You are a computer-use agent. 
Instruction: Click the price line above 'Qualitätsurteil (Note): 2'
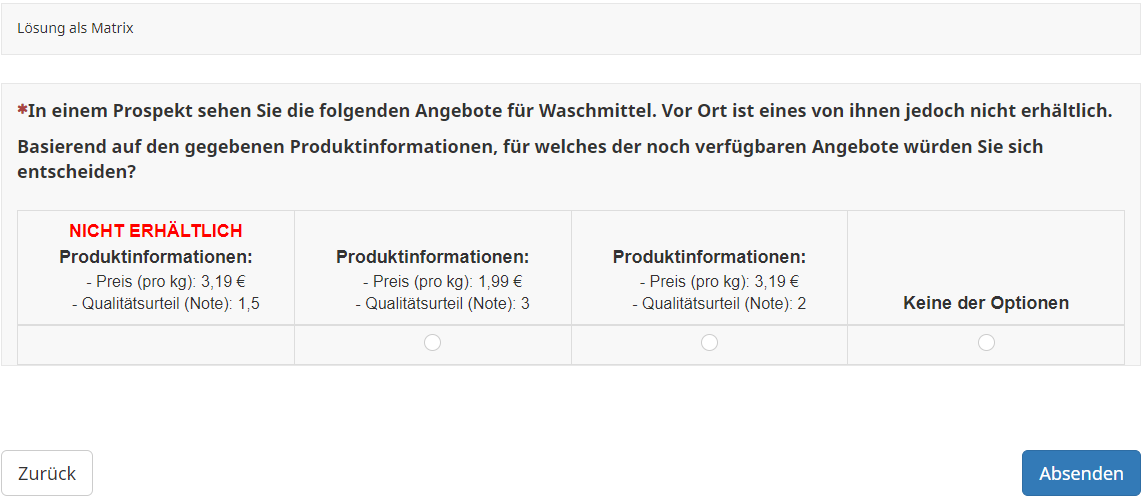719,282
